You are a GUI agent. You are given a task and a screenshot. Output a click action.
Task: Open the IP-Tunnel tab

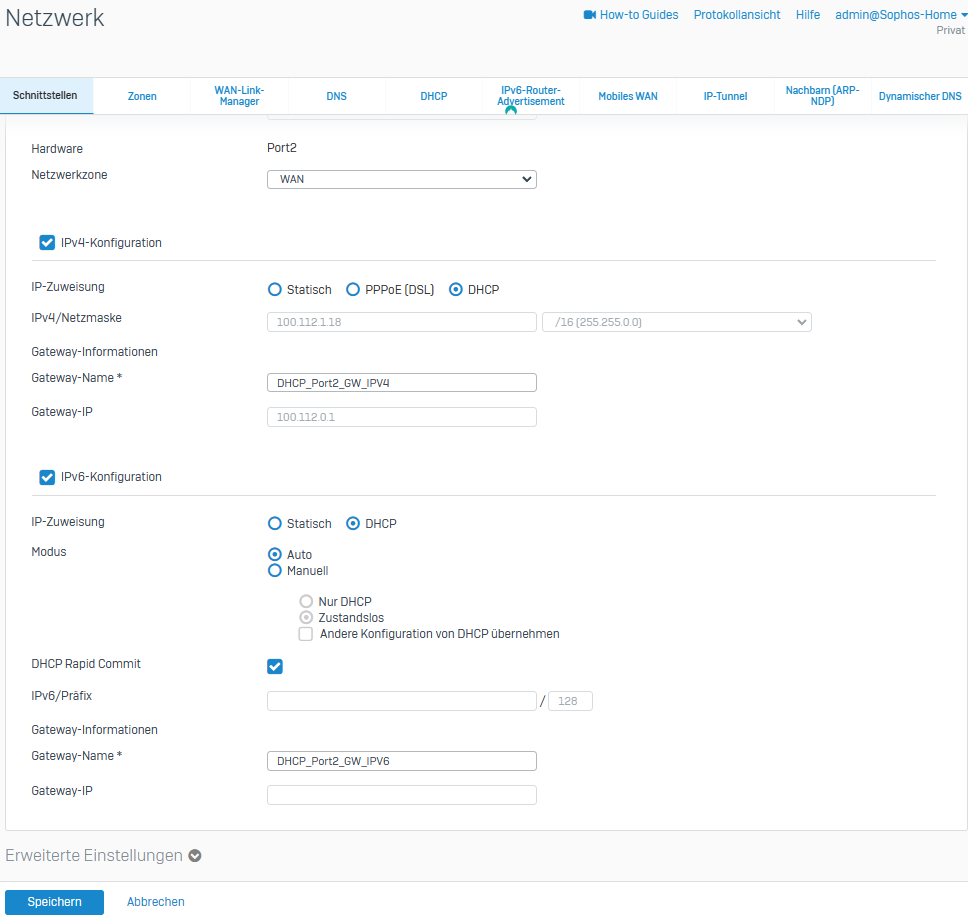tap(725, 96)
